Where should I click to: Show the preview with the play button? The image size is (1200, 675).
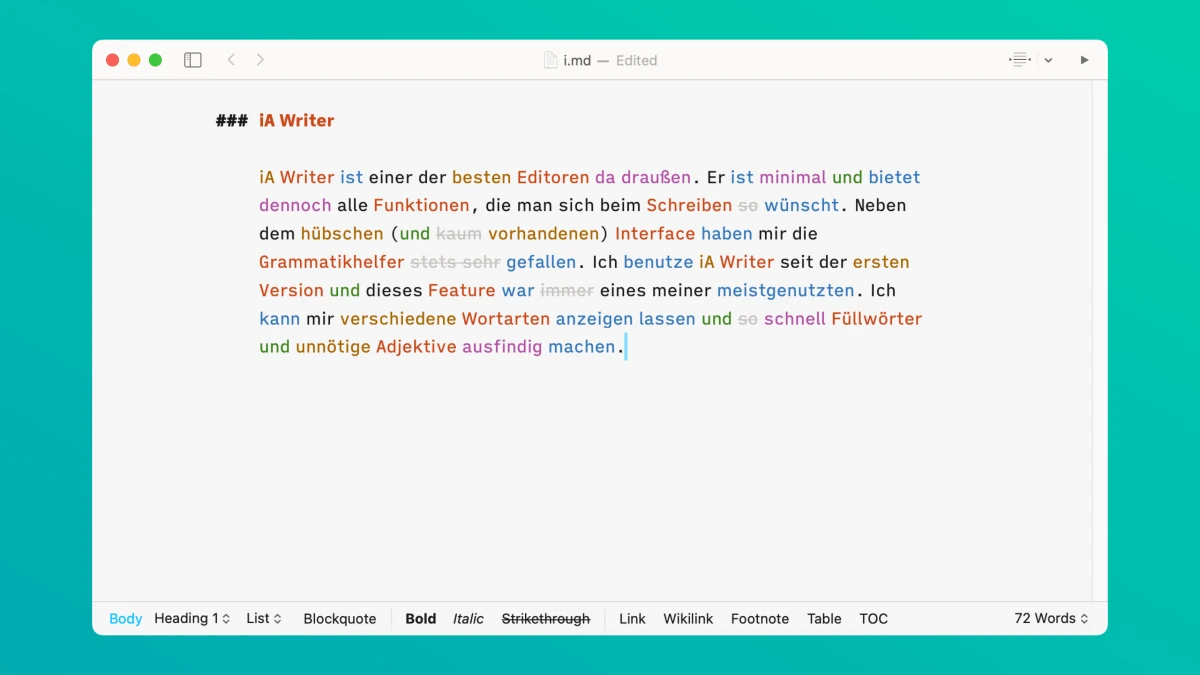point(1084,60)
